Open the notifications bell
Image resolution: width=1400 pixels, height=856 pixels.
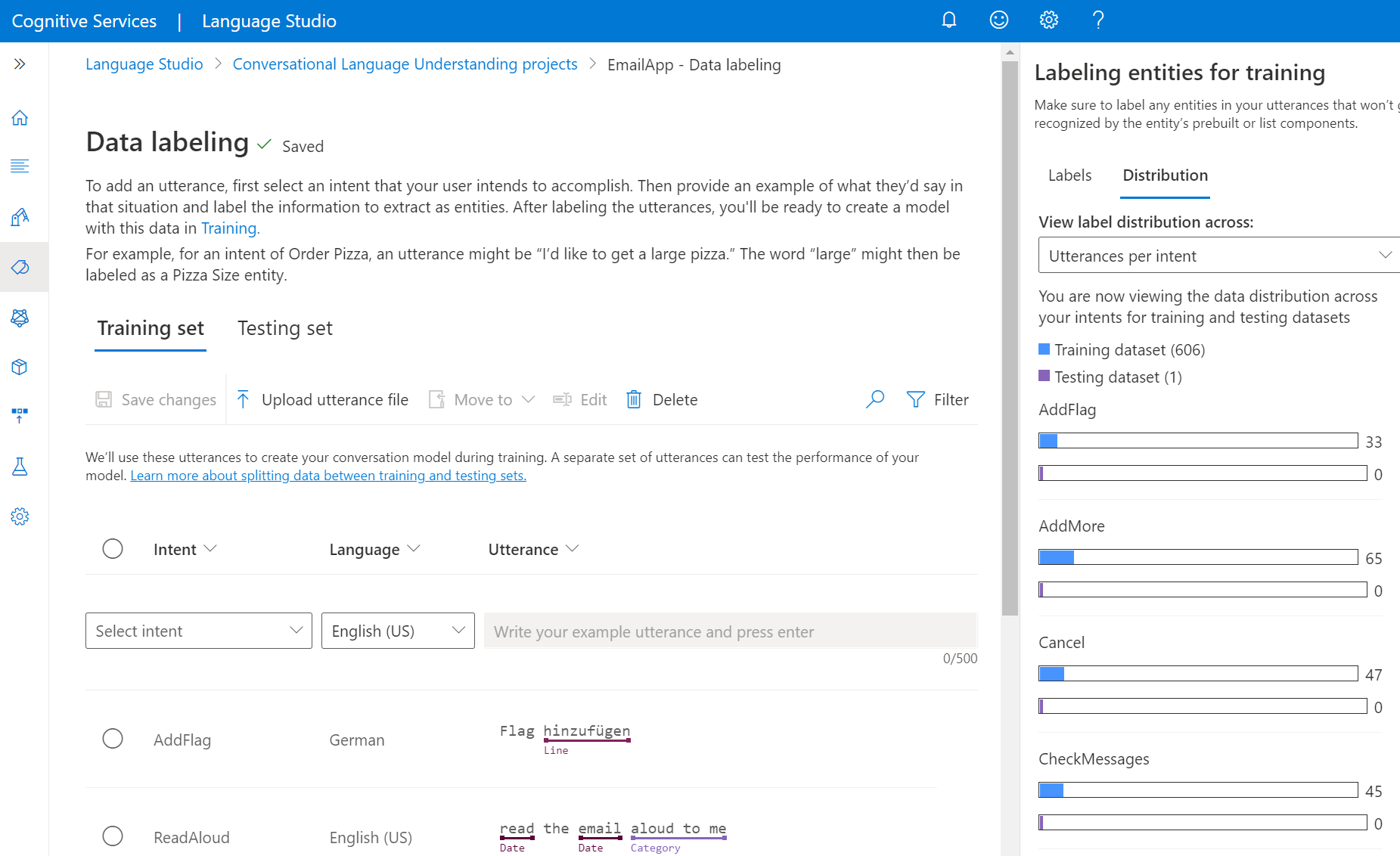(949, 20)
